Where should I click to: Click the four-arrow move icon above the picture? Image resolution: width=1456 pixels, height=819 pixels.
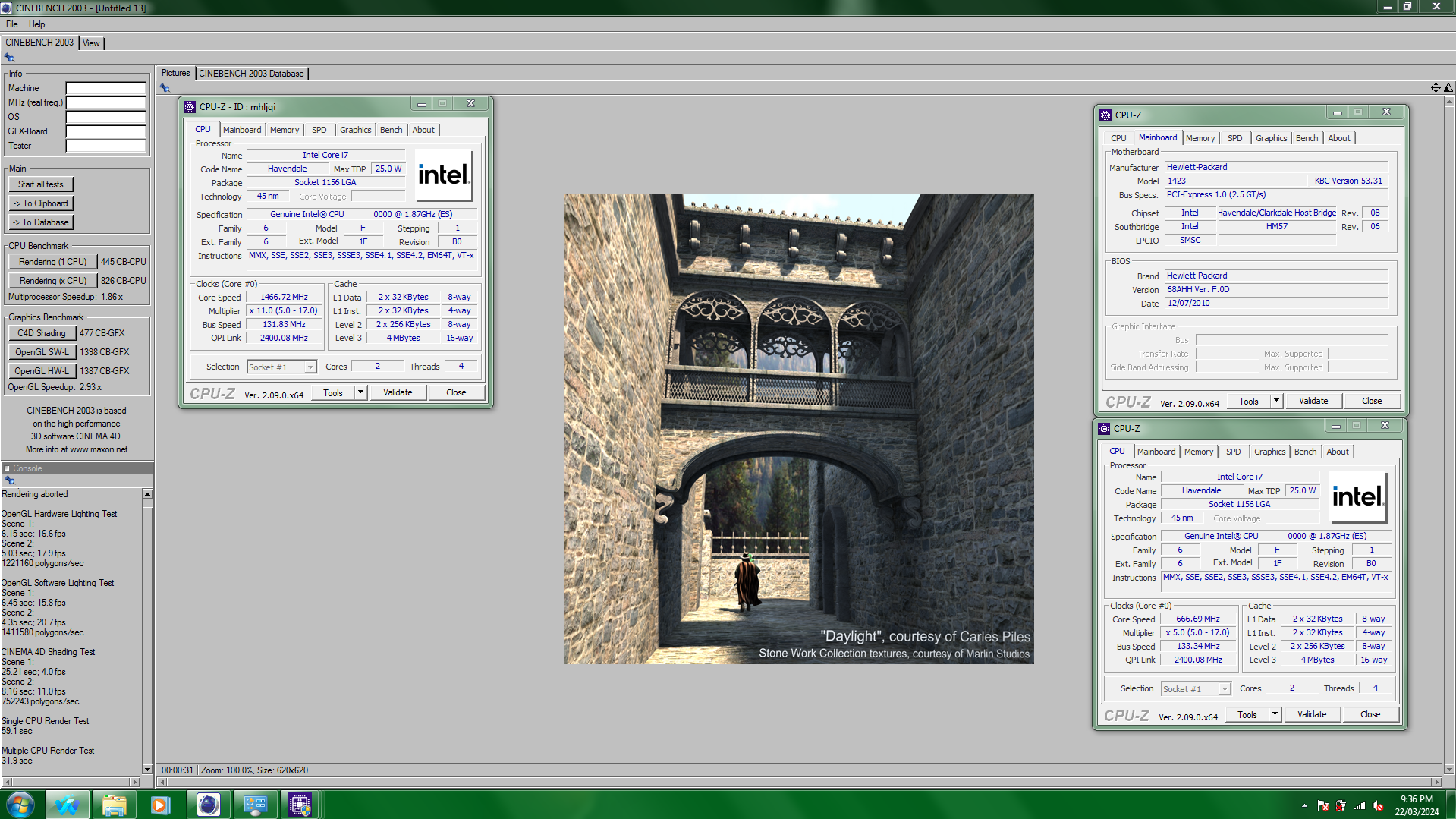click(1436, 88)
